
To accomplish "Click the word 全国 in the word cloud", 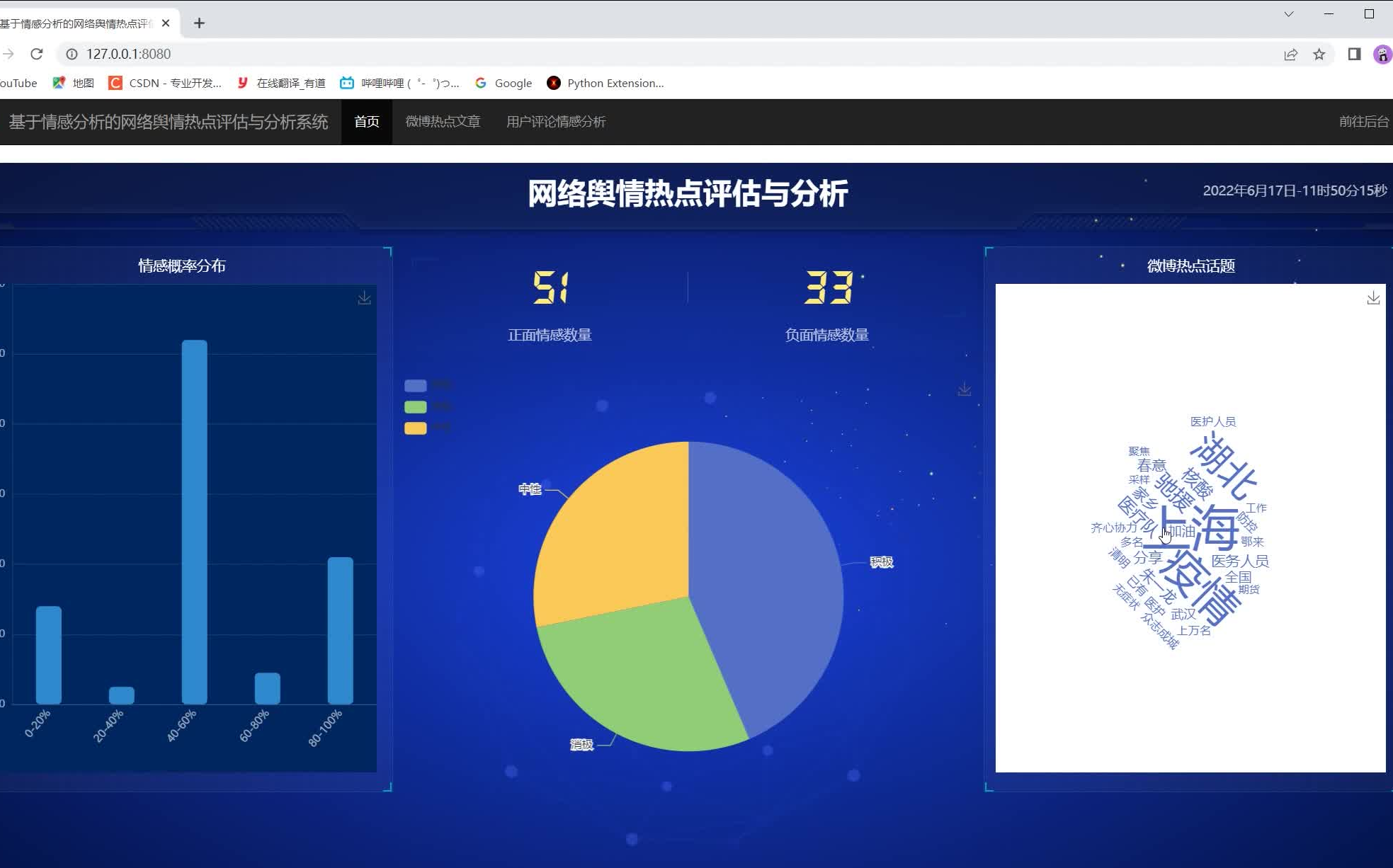I will (x=1239, y=577).
